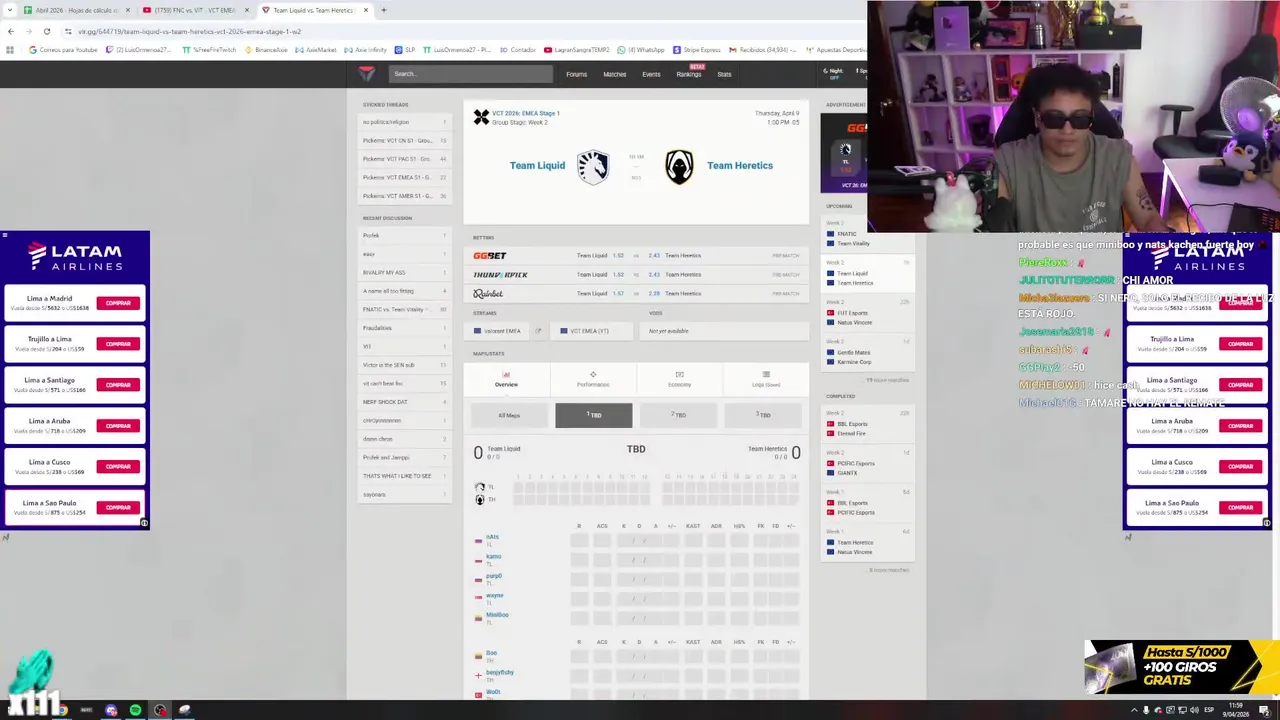The height and width of the screenshot is (720, 1280).
Task: Click the Spotify icon in taskbar
Action: coord(135,710)
